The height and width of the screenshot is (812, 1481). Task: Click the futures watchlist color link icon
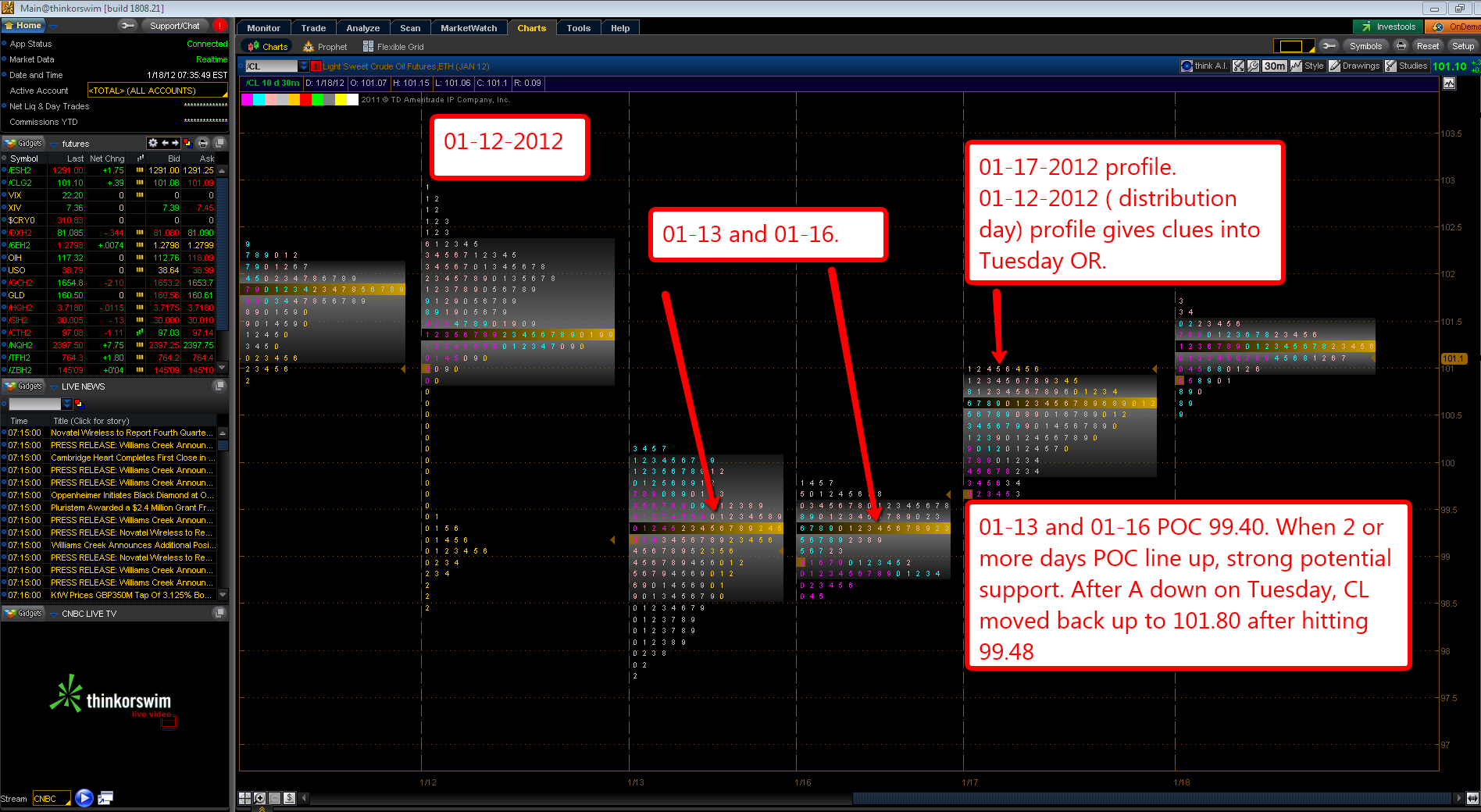click(187, 143)
